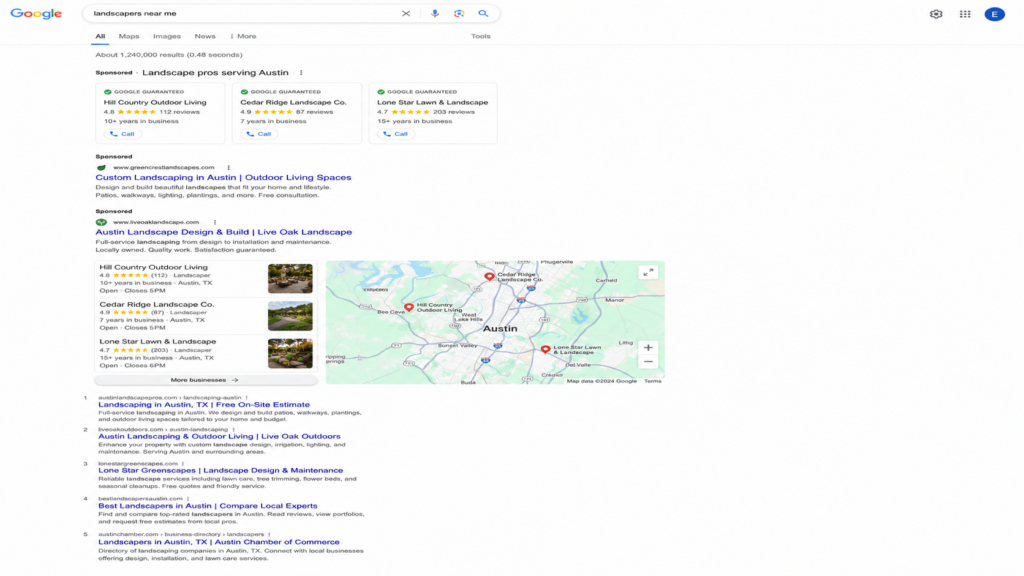Click the '112 reviews' text
The width and height of the screenshot is (1024, 576).
tap(180, 112)
